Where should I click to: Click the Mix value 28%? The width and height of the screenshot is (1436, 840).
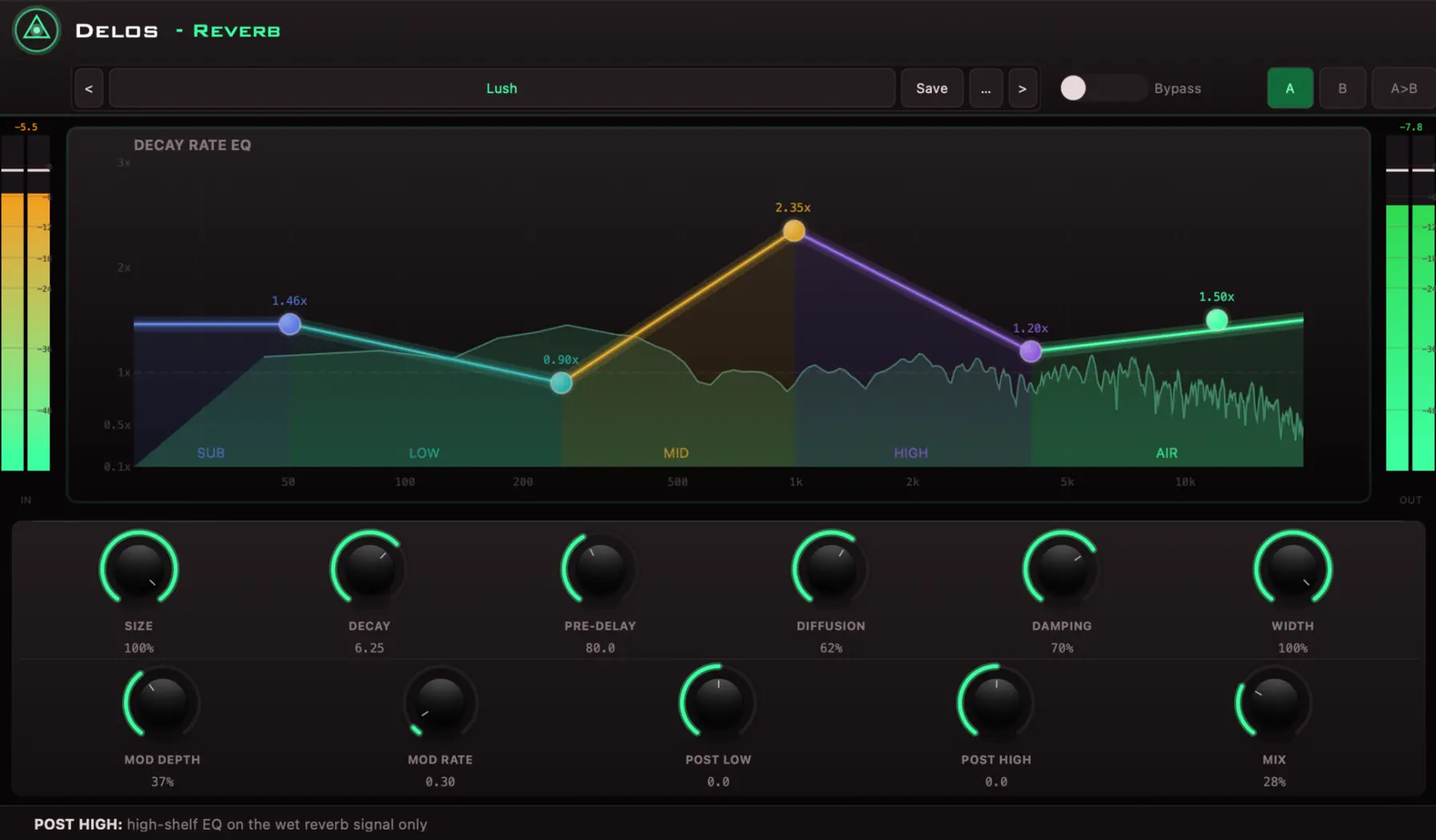1274,782
